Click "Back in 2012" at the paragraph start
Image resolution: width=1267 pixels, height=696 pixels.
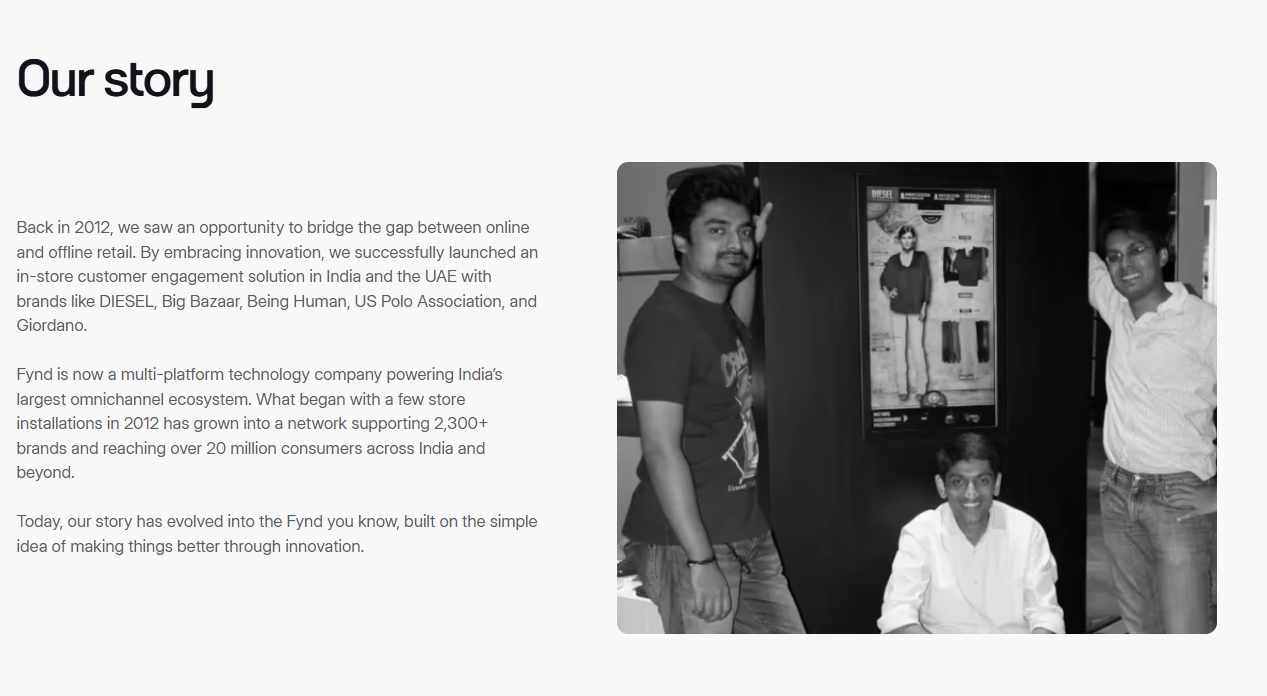pos(62,227)
